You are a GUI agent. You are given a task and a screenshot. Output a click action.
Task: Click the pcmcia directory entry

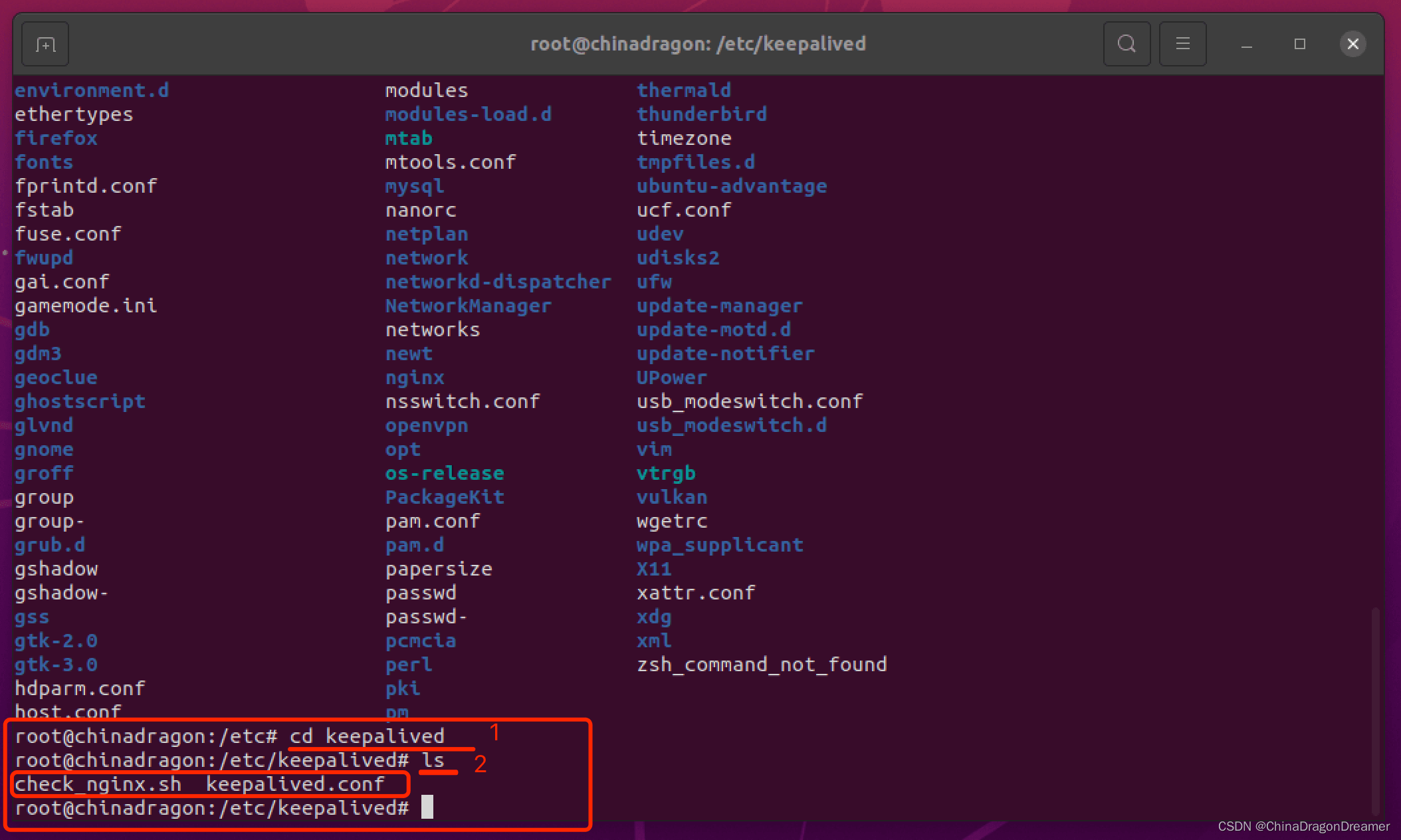pos(421,641)
